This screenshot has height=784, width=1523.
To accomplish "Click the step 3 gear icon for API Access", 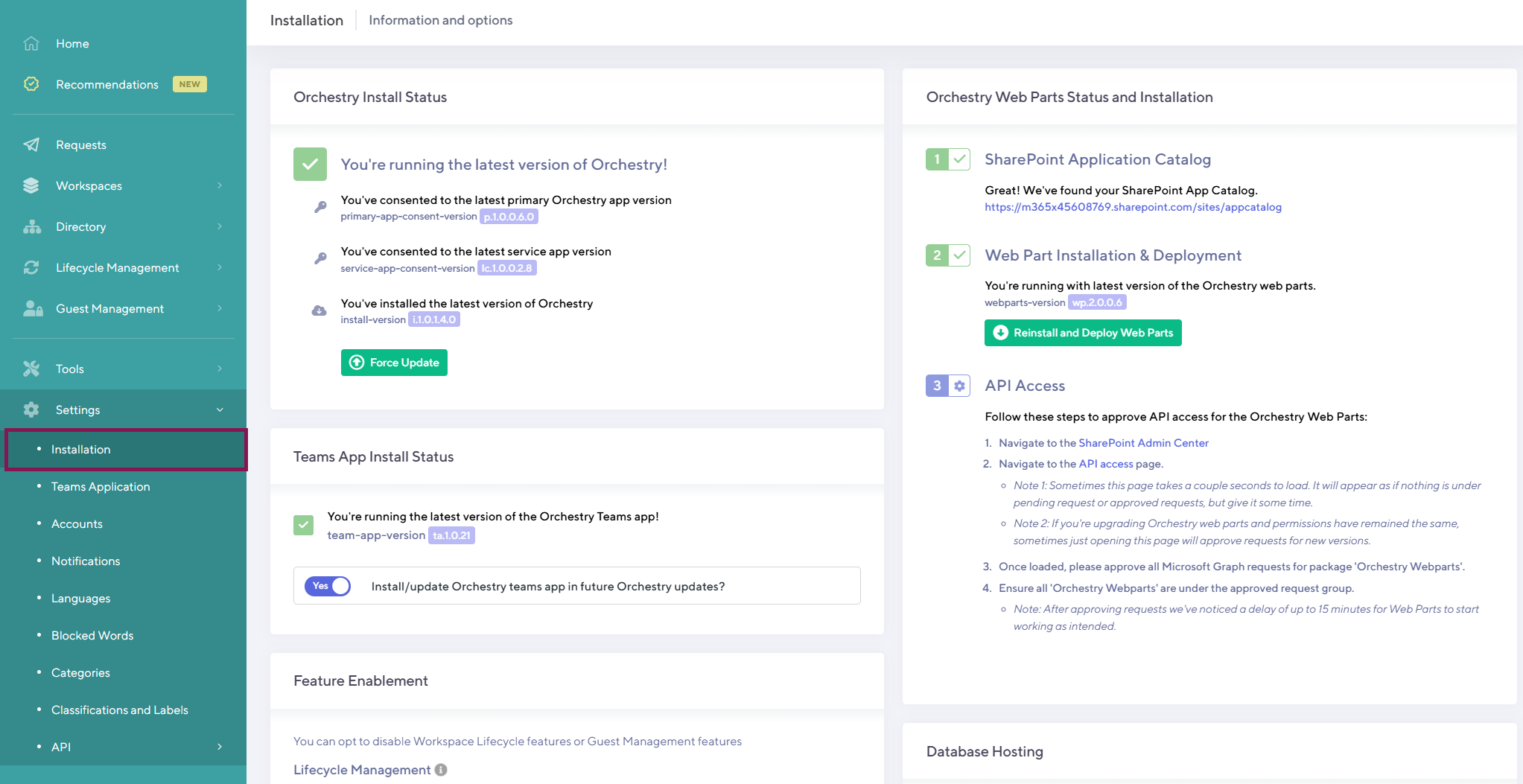I will 959,386.
